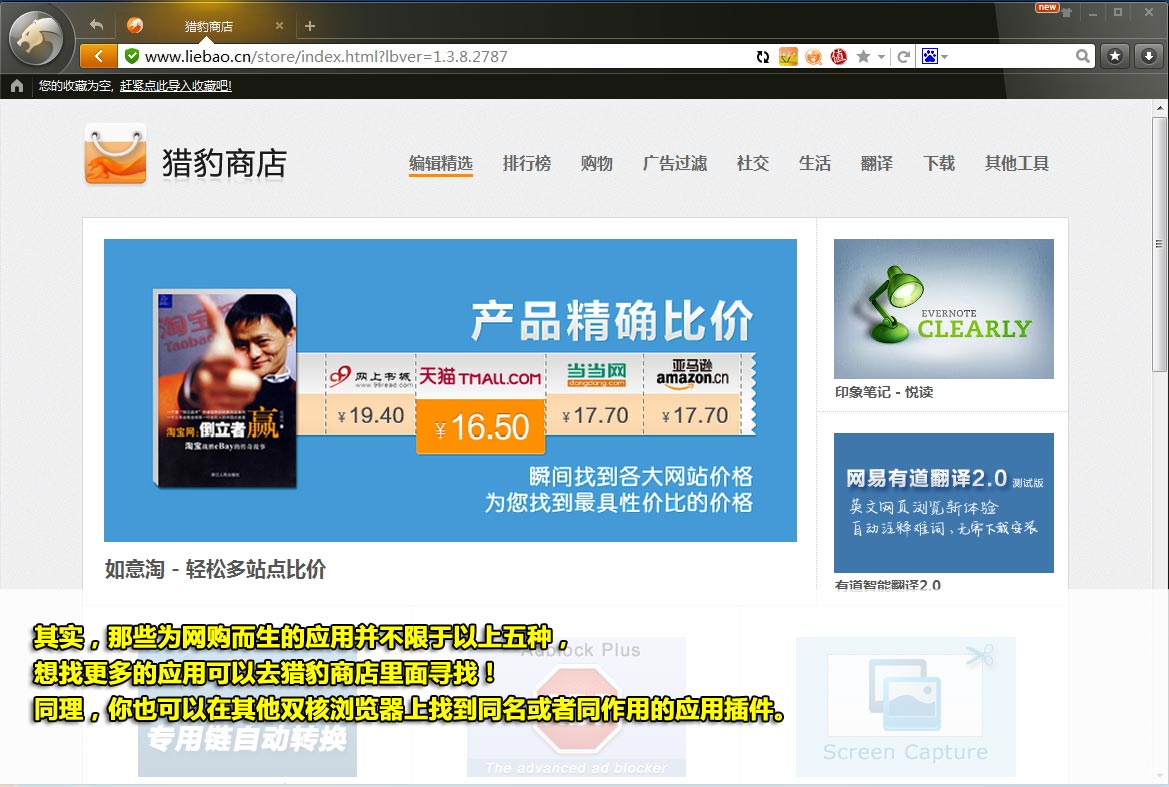Click the dual-core mode switch icon
1169x787 pixels.
[762, 57]
